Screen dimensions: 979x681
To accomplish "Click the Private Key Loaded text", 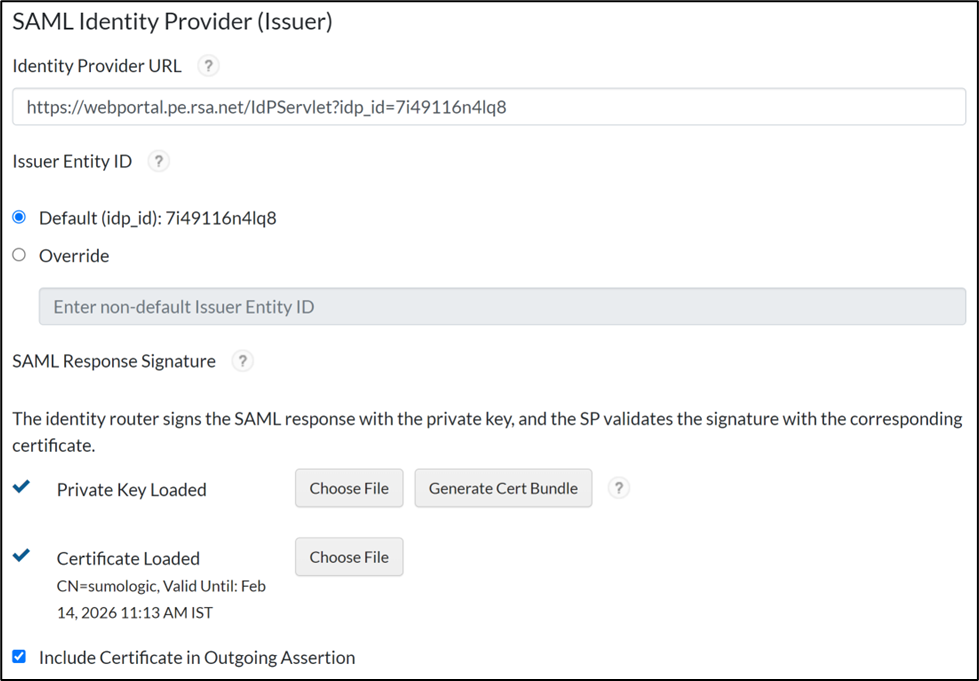I will [x=131, y=490].
